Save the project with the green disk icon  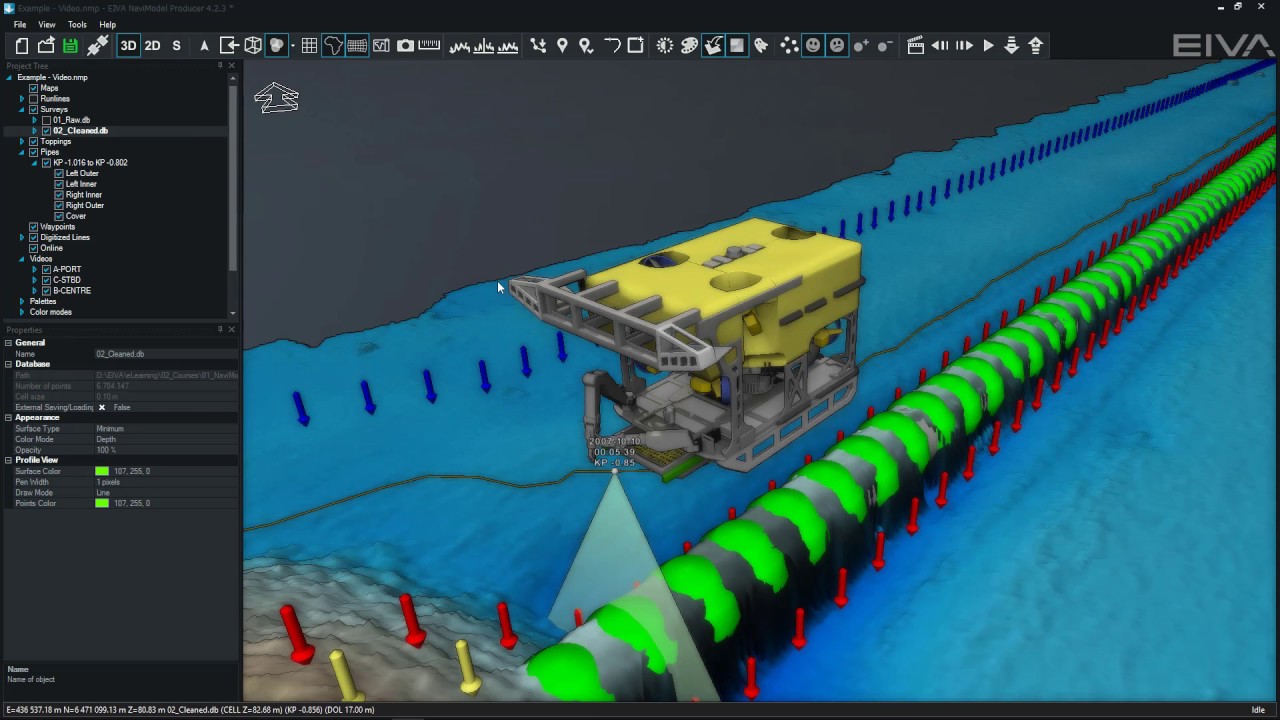click(x=70, y=45)
